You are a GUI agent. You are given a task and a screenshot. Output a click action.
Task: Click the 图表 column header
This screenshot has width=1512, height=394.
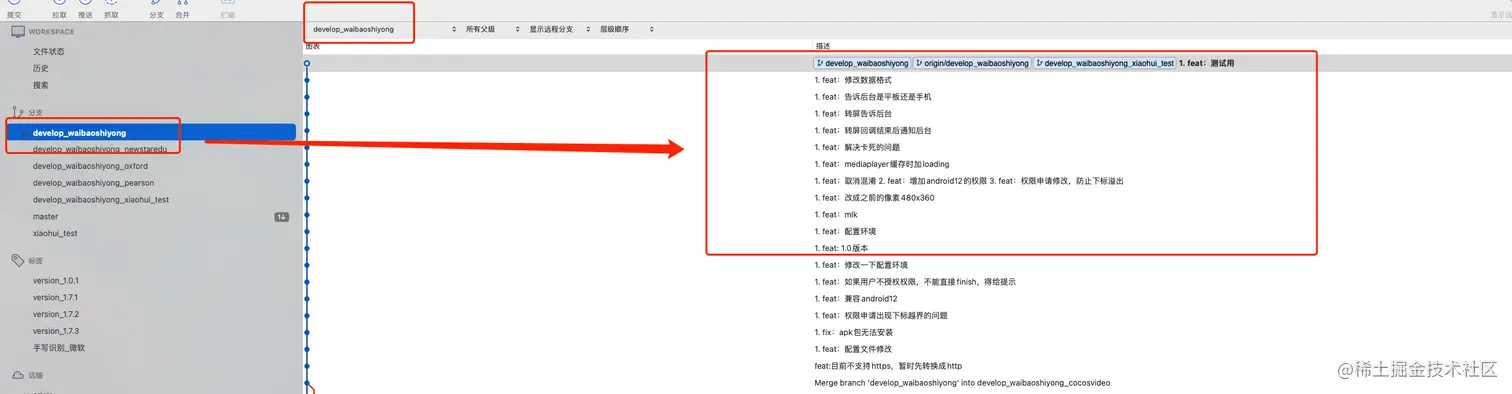(x=313, y=47)
